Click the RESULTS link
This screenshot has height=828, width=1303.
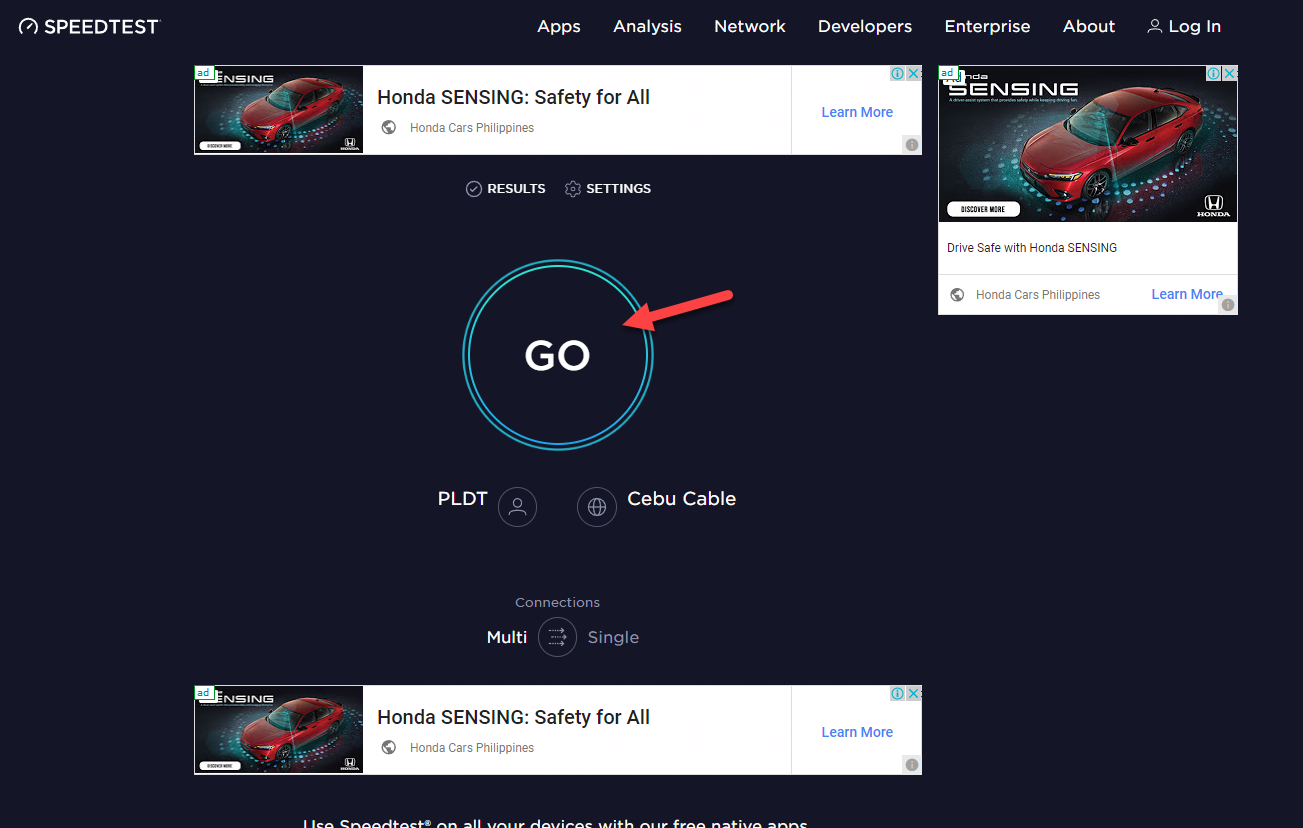[506, 189]
